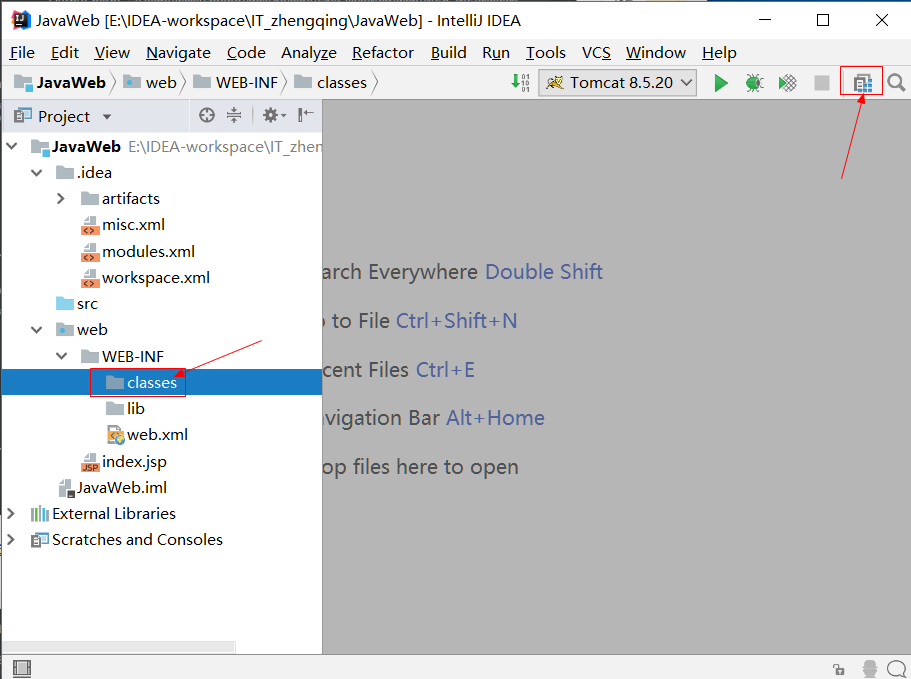The image size is (911, 679).
Task: Open the Window menu
Action: point(656,53)
